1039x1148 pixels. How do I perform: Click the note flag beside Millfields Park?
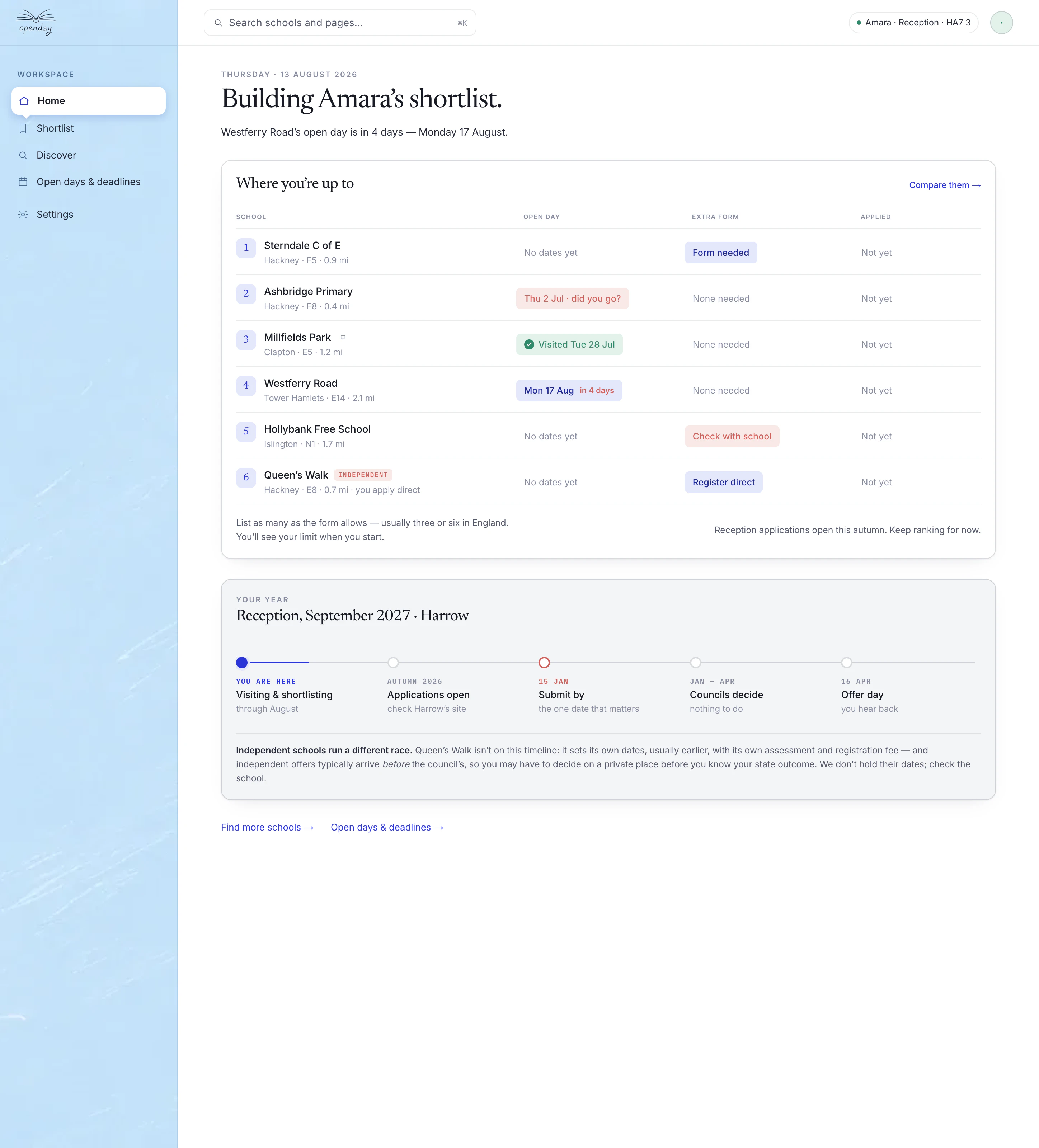point(343,337)
